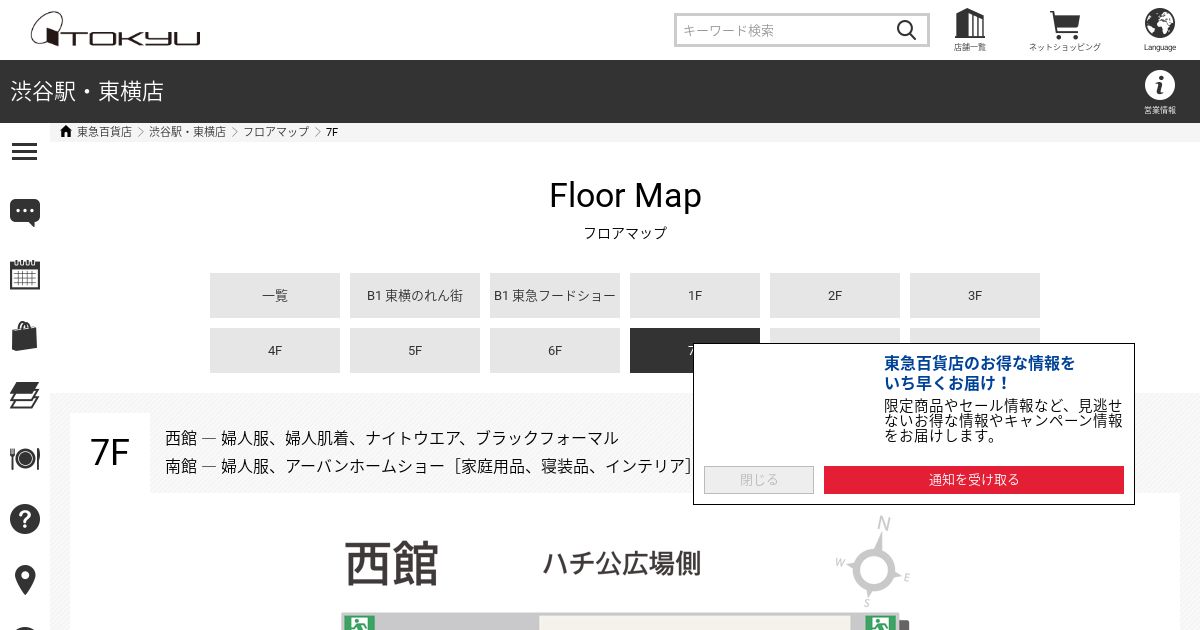1200x630 pixels.
Task: Click the Tokyu logo
Action: pyautogui.click(x=115, y=29)
